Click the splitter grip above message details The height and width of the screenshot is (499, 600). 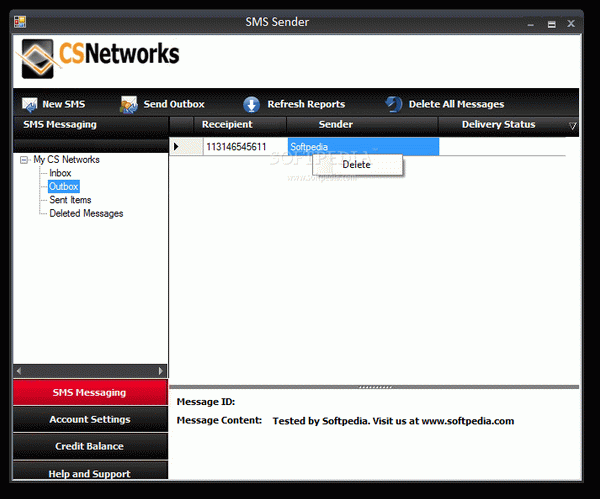[375, 387]
